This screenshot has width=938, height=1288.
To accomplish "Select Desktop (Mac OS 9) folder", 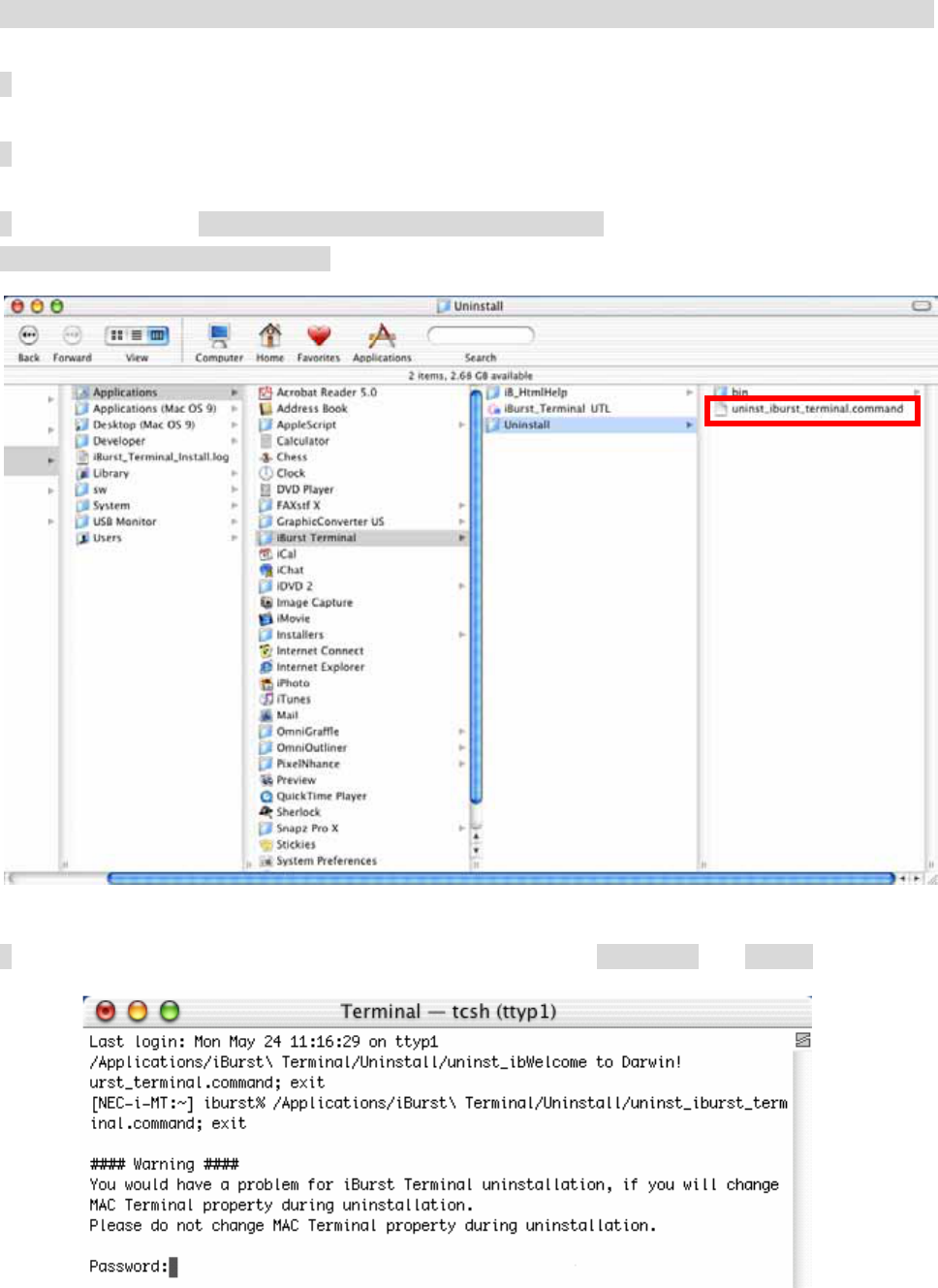I will pyautogui.click(x=157, y=424).
